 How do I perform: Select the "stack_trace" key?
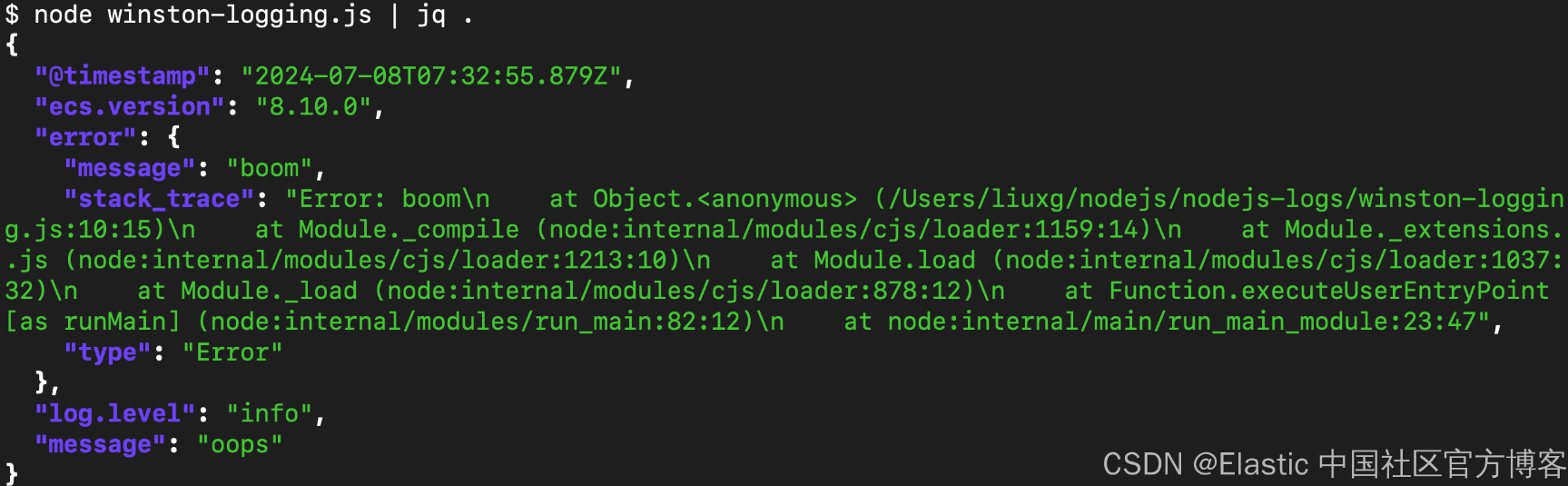click(x=159, y=199)
